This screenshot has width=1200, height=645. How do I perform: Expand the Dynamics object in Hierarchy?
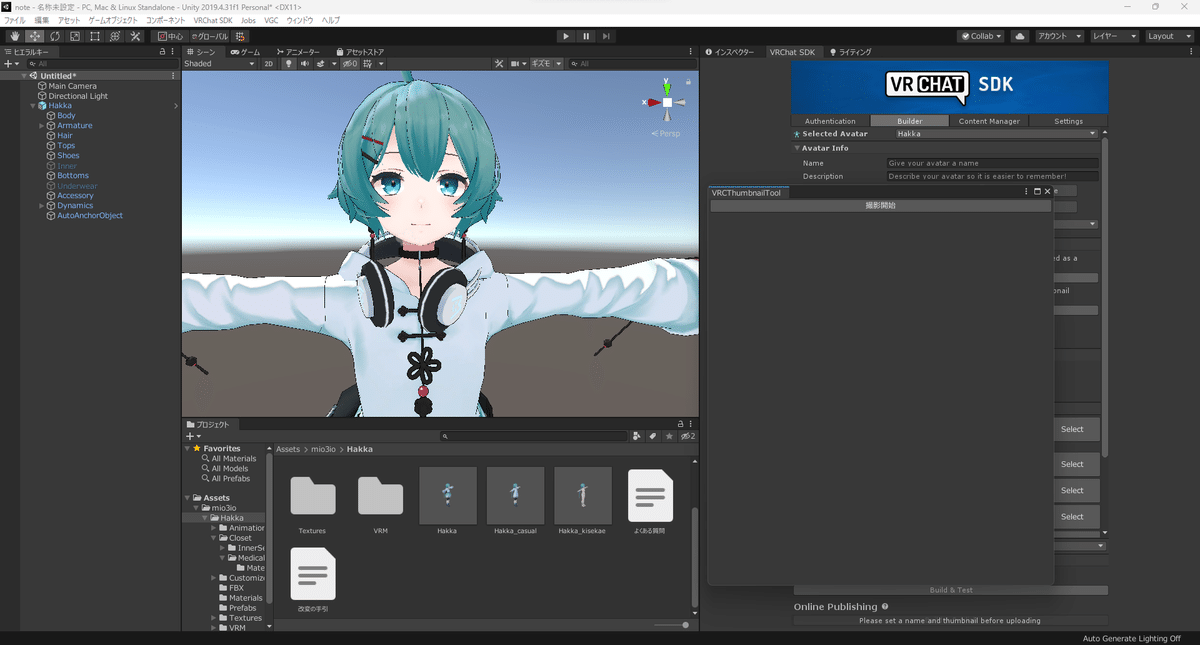[41, 206]
